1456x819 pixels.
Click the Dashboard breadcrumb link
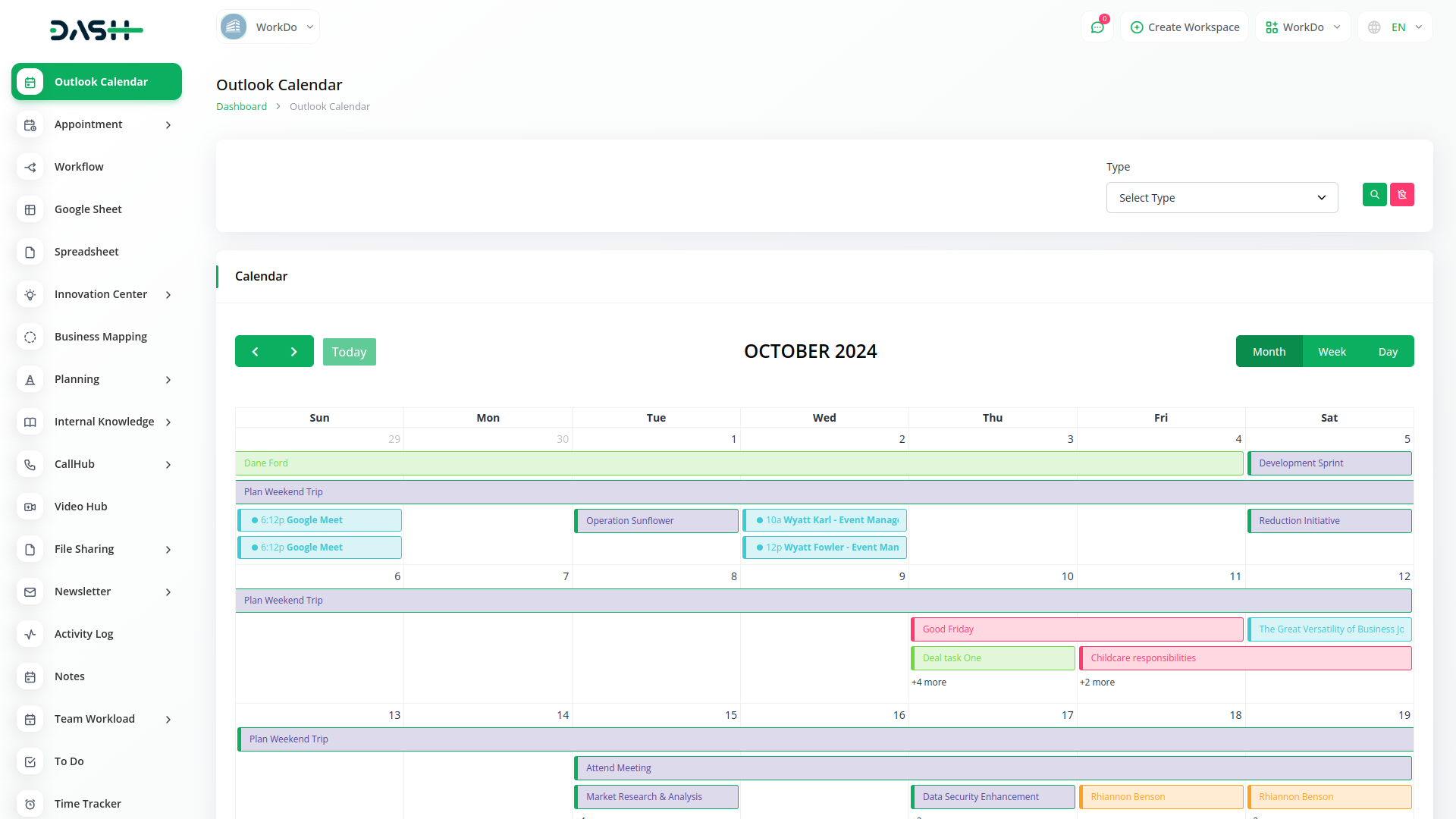click(241, 107)
